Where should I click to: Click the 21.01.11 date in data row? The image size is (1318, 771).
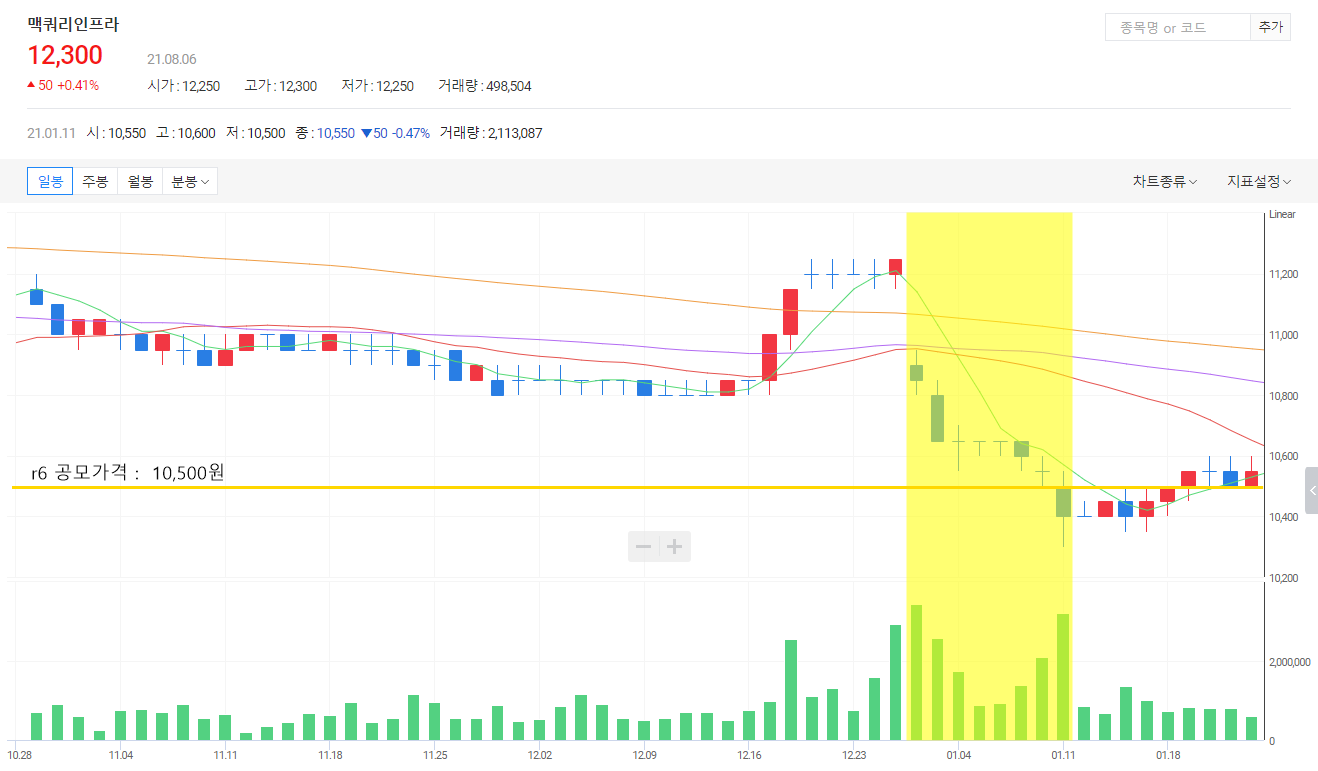(x=52, y=133)
